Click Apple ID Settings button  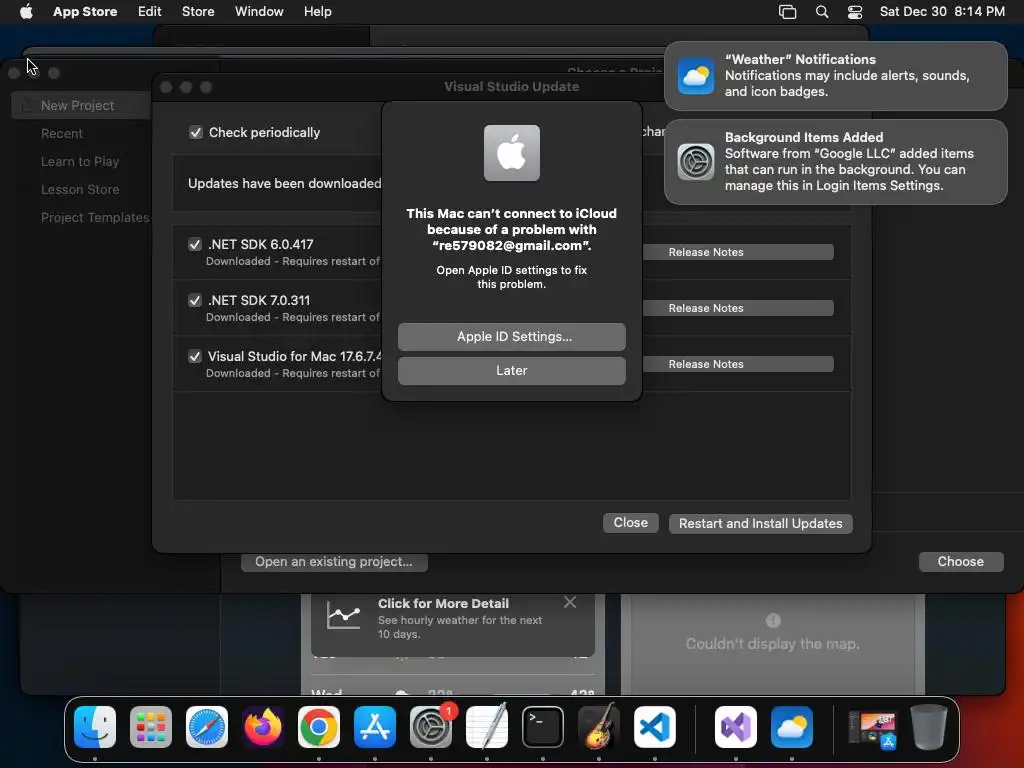(512, 337)
